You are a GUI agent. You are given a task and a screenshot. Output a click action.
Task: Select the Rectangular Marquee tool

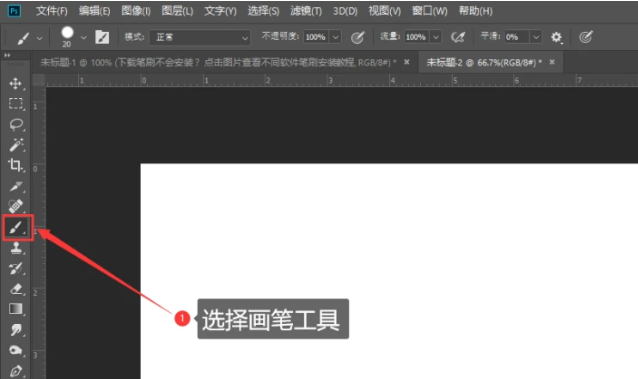(15, 103)
